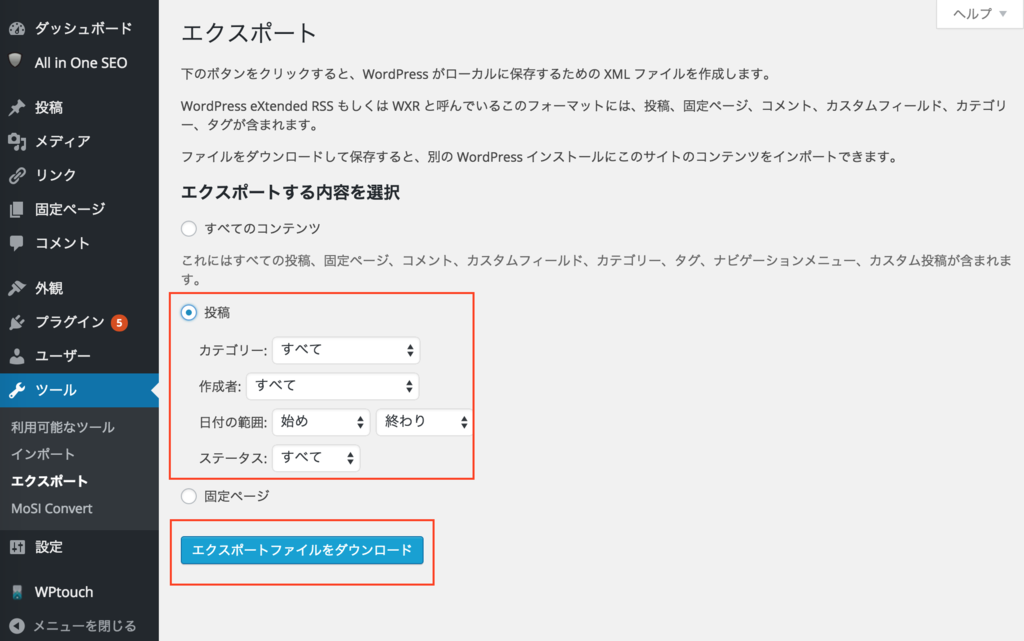Click the plug icon beside プラグイン

coord(17,322)
